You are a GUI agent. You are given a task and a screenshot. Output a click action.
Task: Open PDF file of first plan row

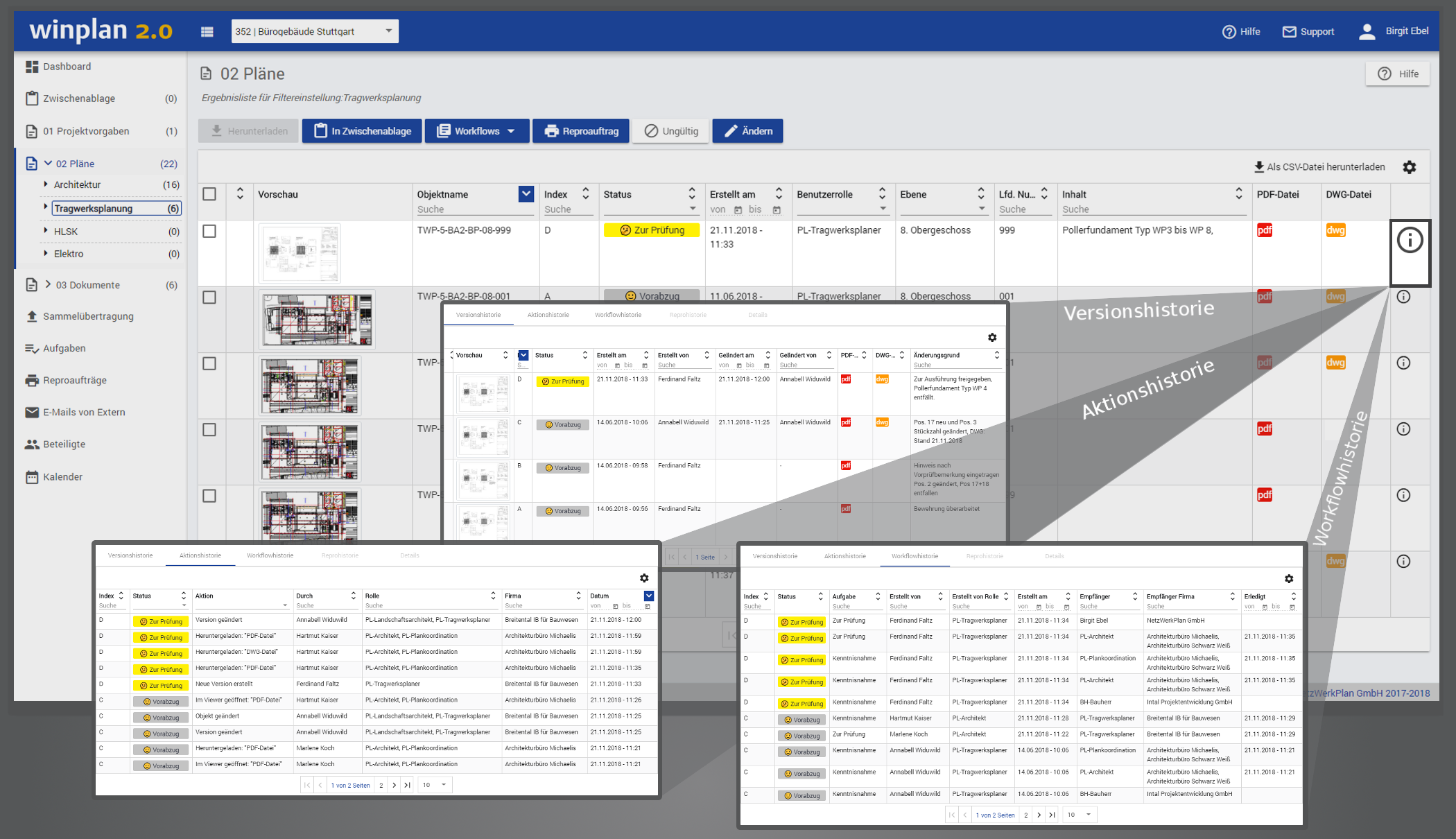1264,230
